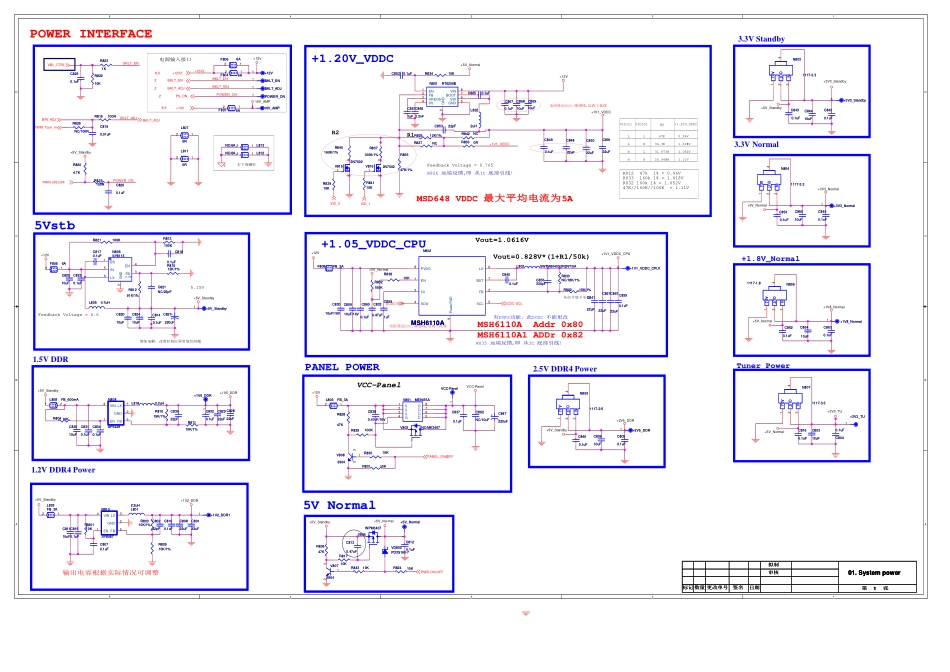Click the 5V Normal section title
The width and height of the screenshot is (950, 672).
pyautogui.click(x=340, y=505)
